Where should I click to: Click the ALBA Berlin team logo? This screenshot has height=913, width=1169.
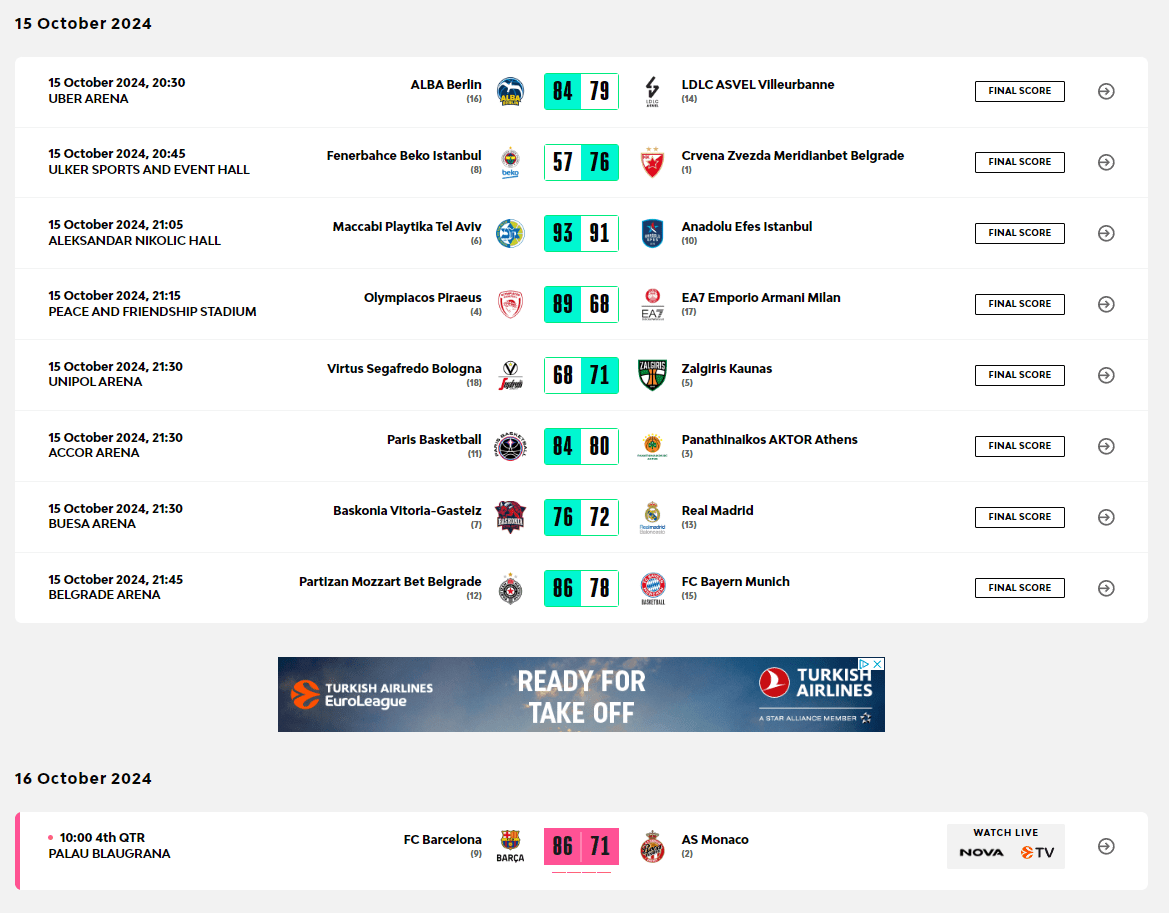click(x=510, y=91)
